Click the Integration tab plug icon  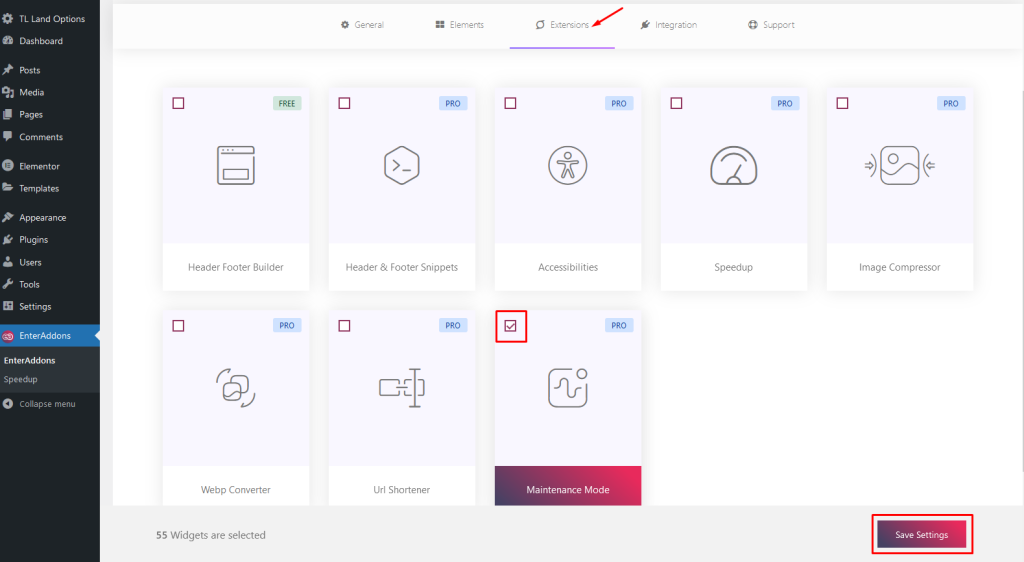[645, 25]
